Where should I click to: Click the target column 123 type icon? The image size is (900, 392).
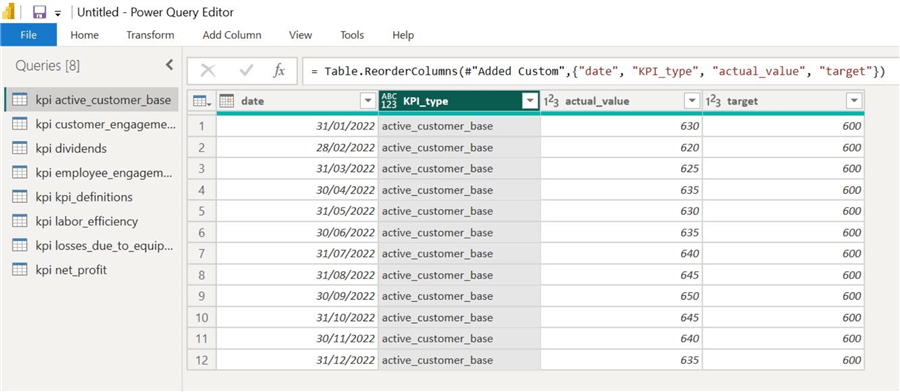pos(713,101)
